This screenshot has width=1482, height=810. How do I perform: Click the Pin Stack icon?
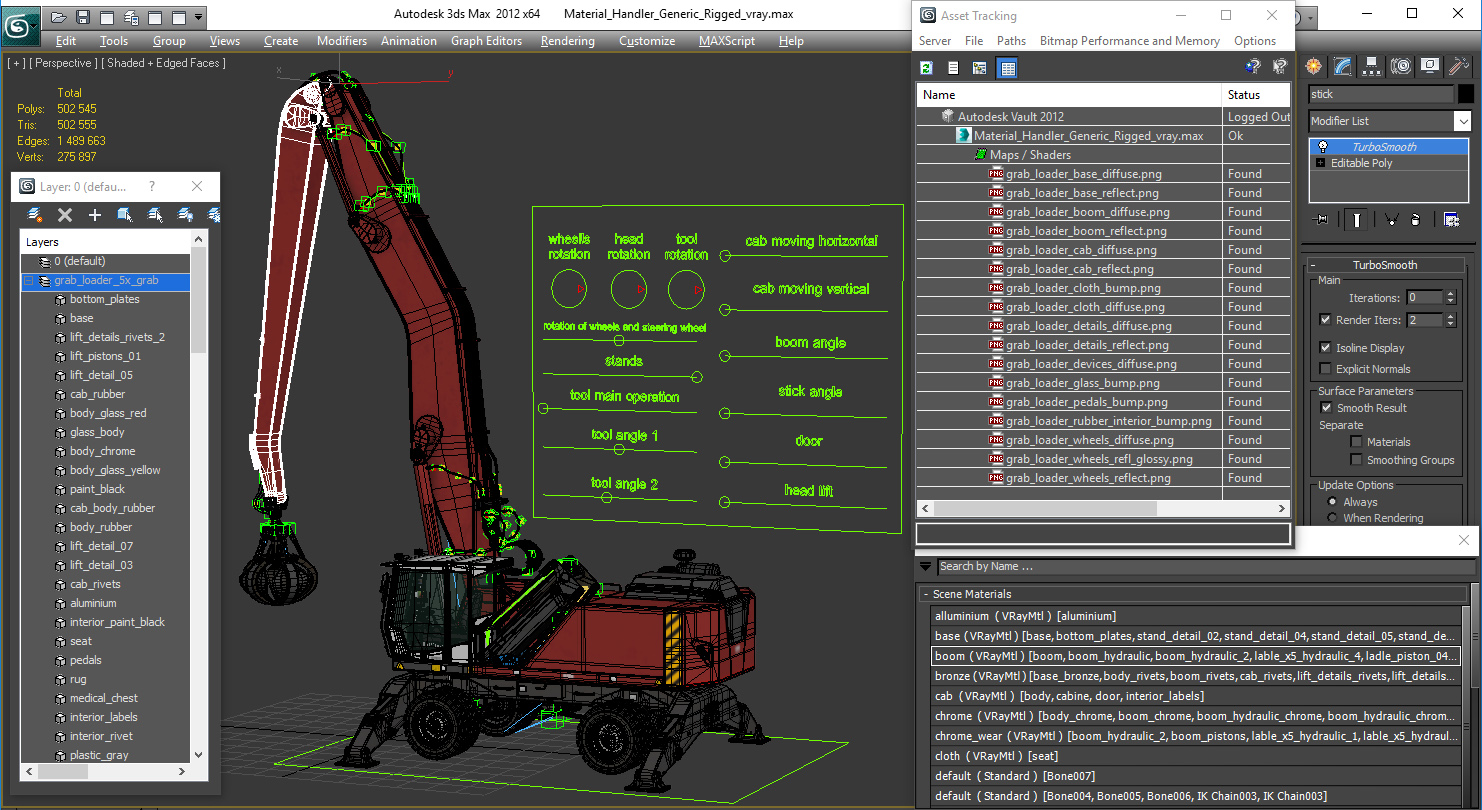[1322, 220]
